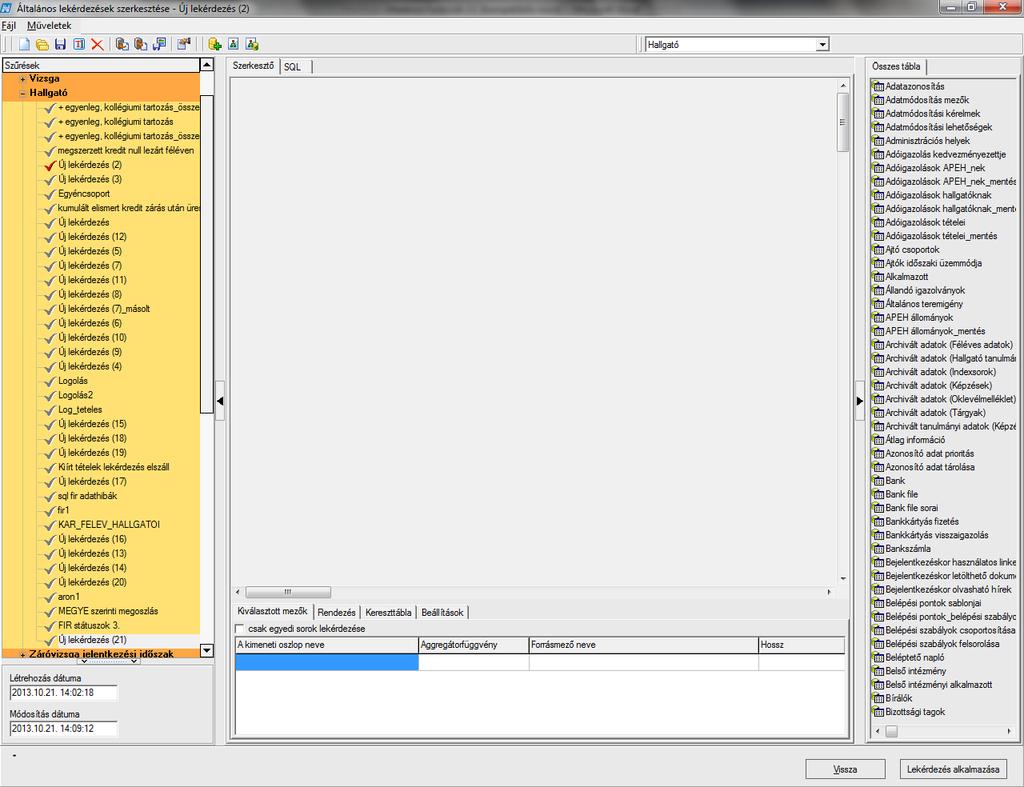The height and width of the screenshot is (787, 1024).
Task: Click the Vissza button
Action: 845,769
